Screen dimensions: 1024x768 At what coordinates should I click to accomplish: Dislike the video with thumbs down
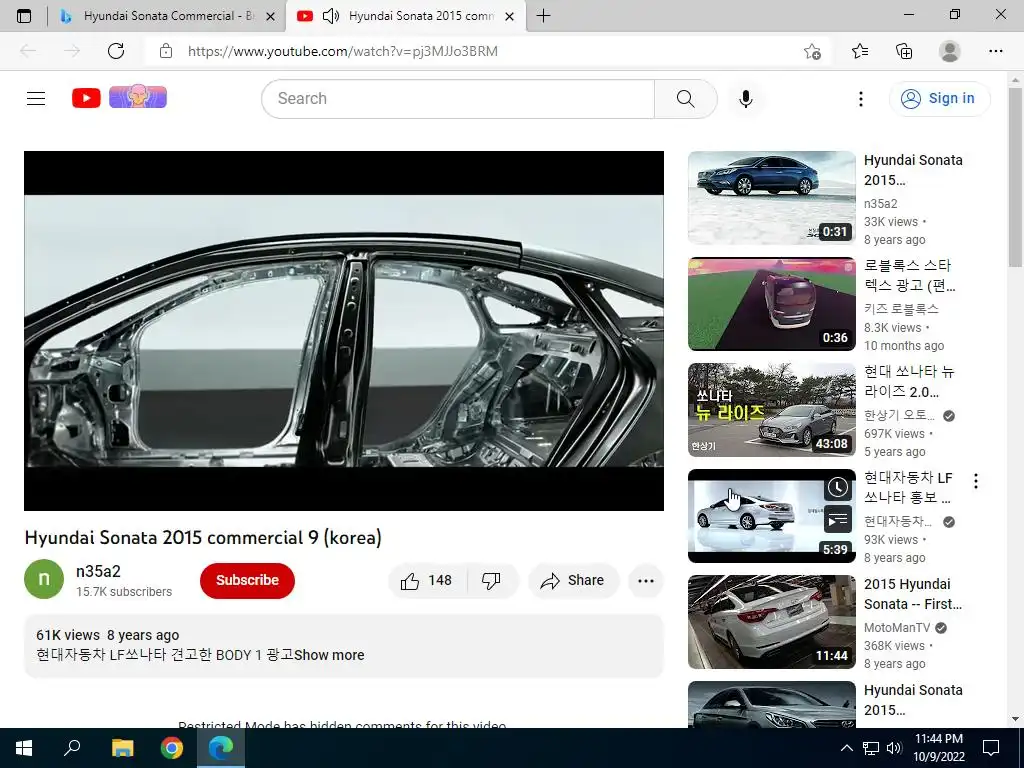tap(491, 581)
